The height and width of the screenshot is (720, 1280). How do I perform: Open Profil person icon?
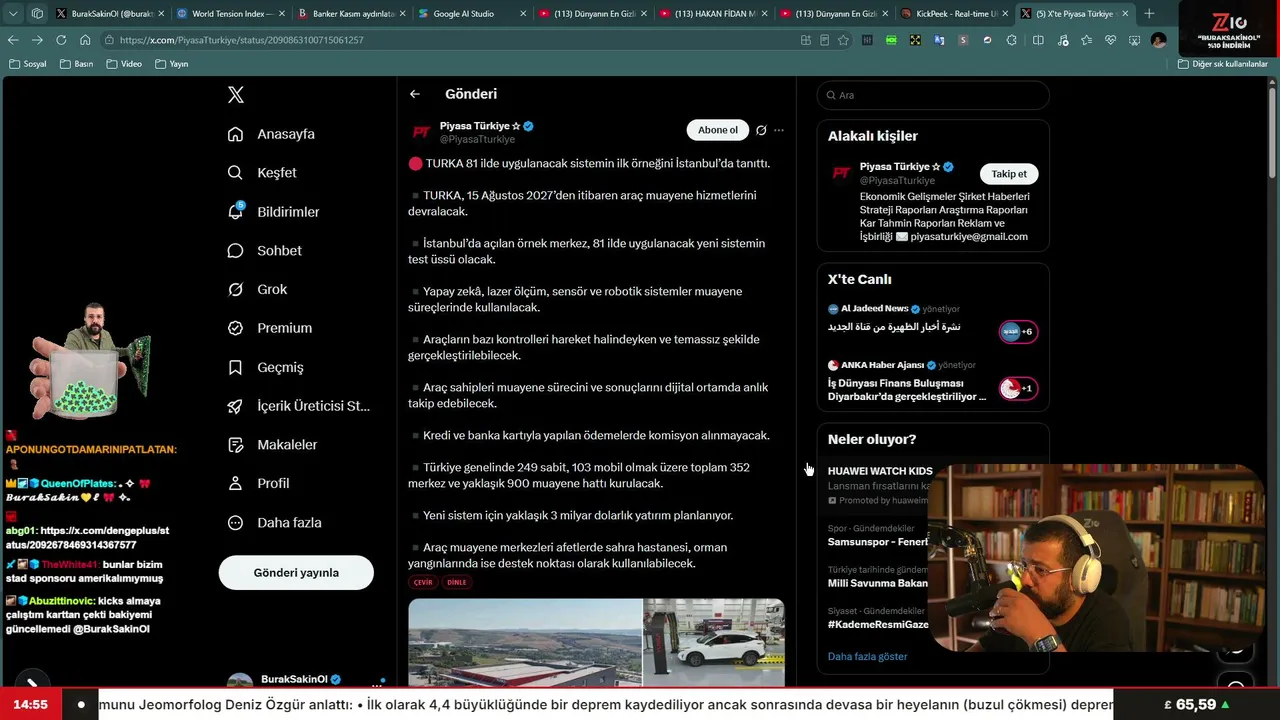[x=235, y=484]
